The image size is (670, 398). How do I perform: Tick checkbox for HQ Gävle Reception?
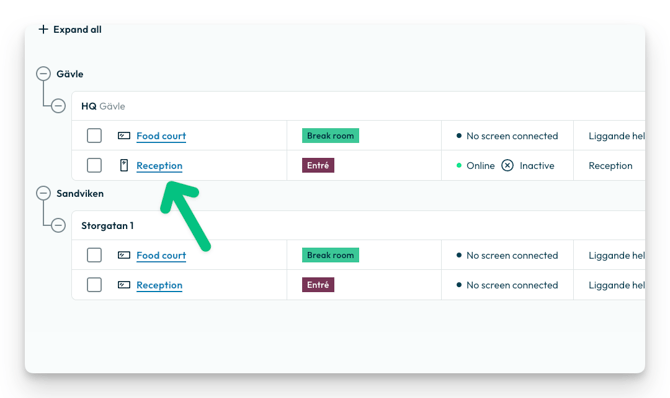click(x=94, y=165)
